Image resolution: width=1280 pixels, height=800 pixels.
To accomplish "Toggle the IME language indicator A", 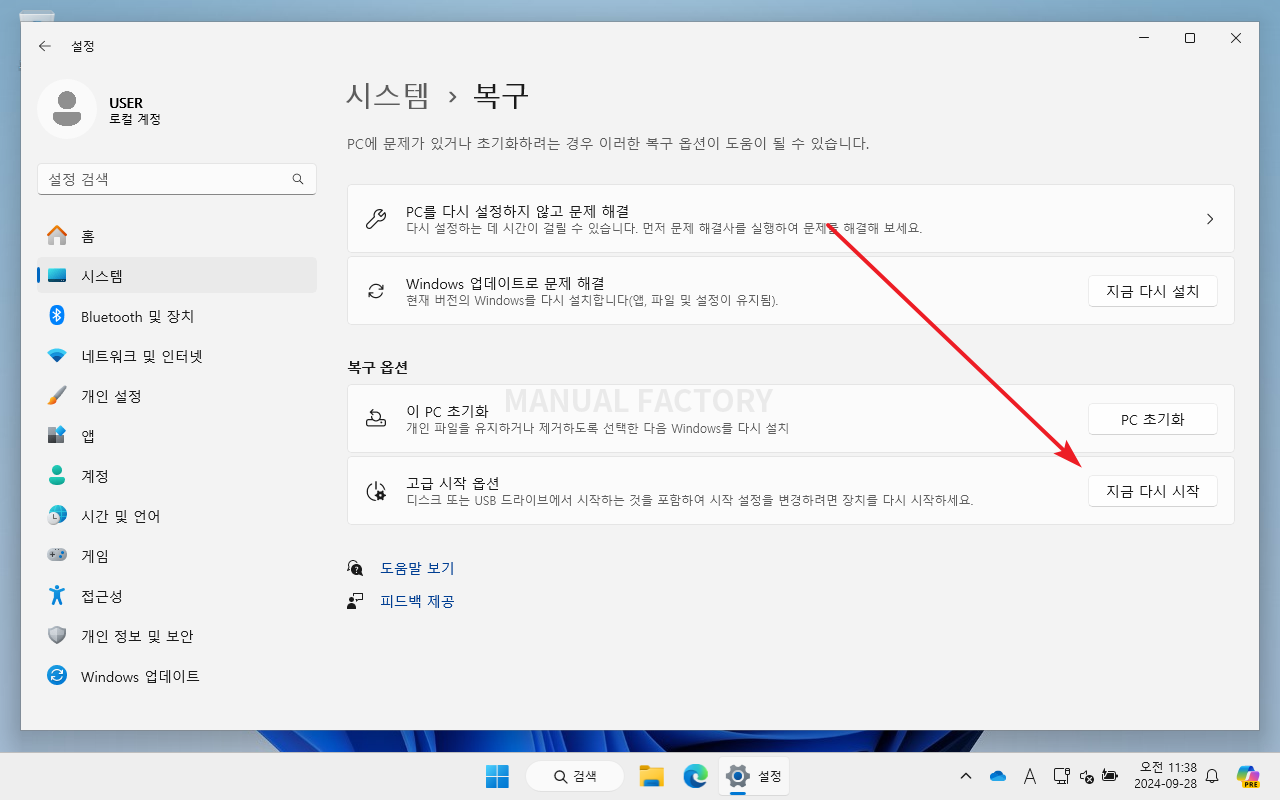I will pyautogui.click(x=1030, y=776).
